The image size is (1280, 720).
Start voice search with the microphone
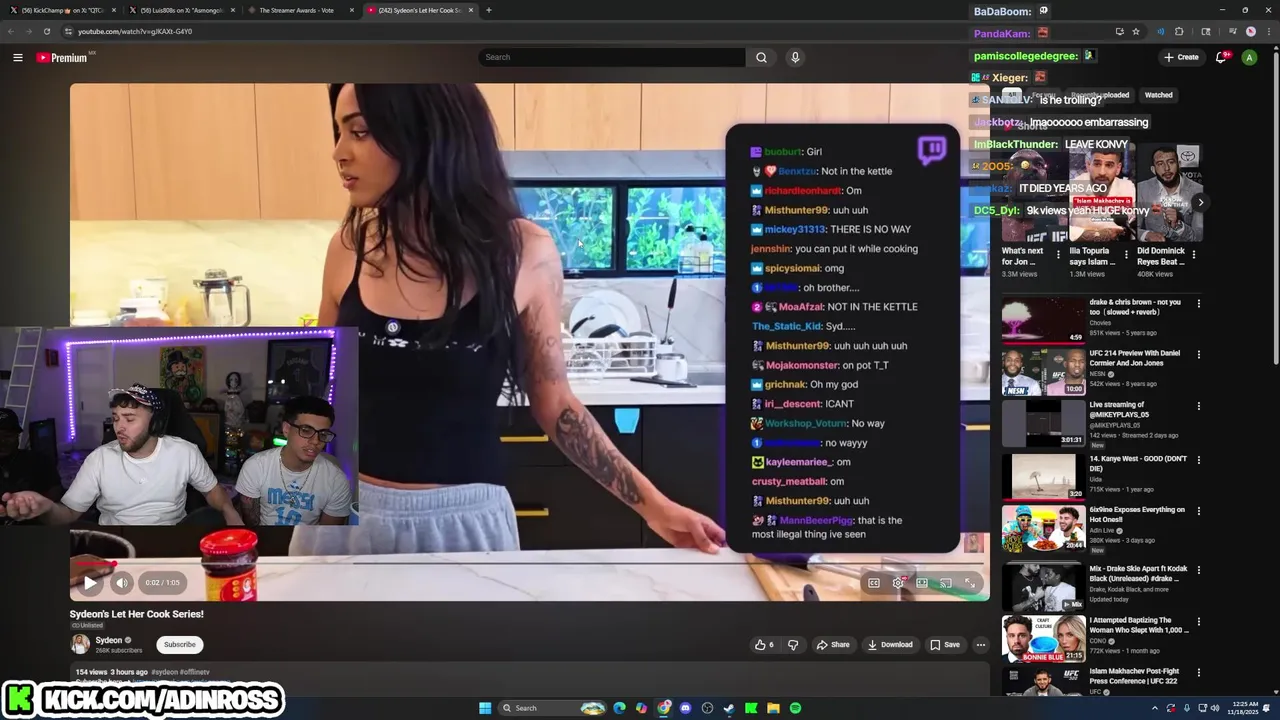pyautogui.click(x=795, y=57)
